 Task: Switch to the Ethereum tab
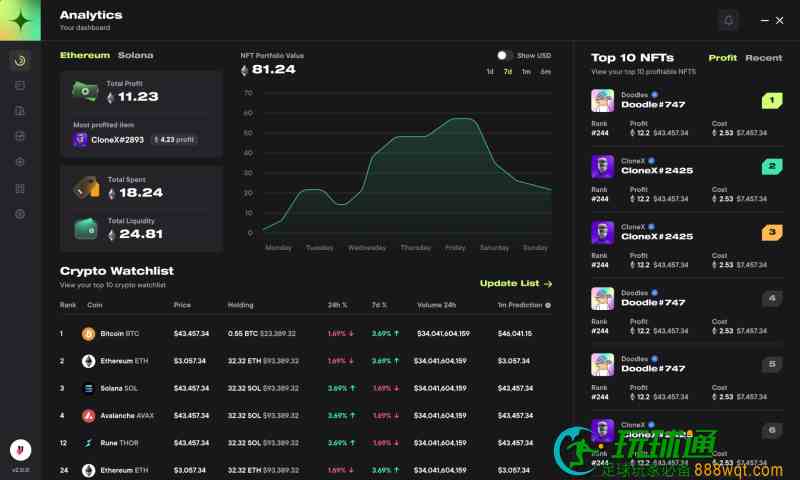[85, 55]
